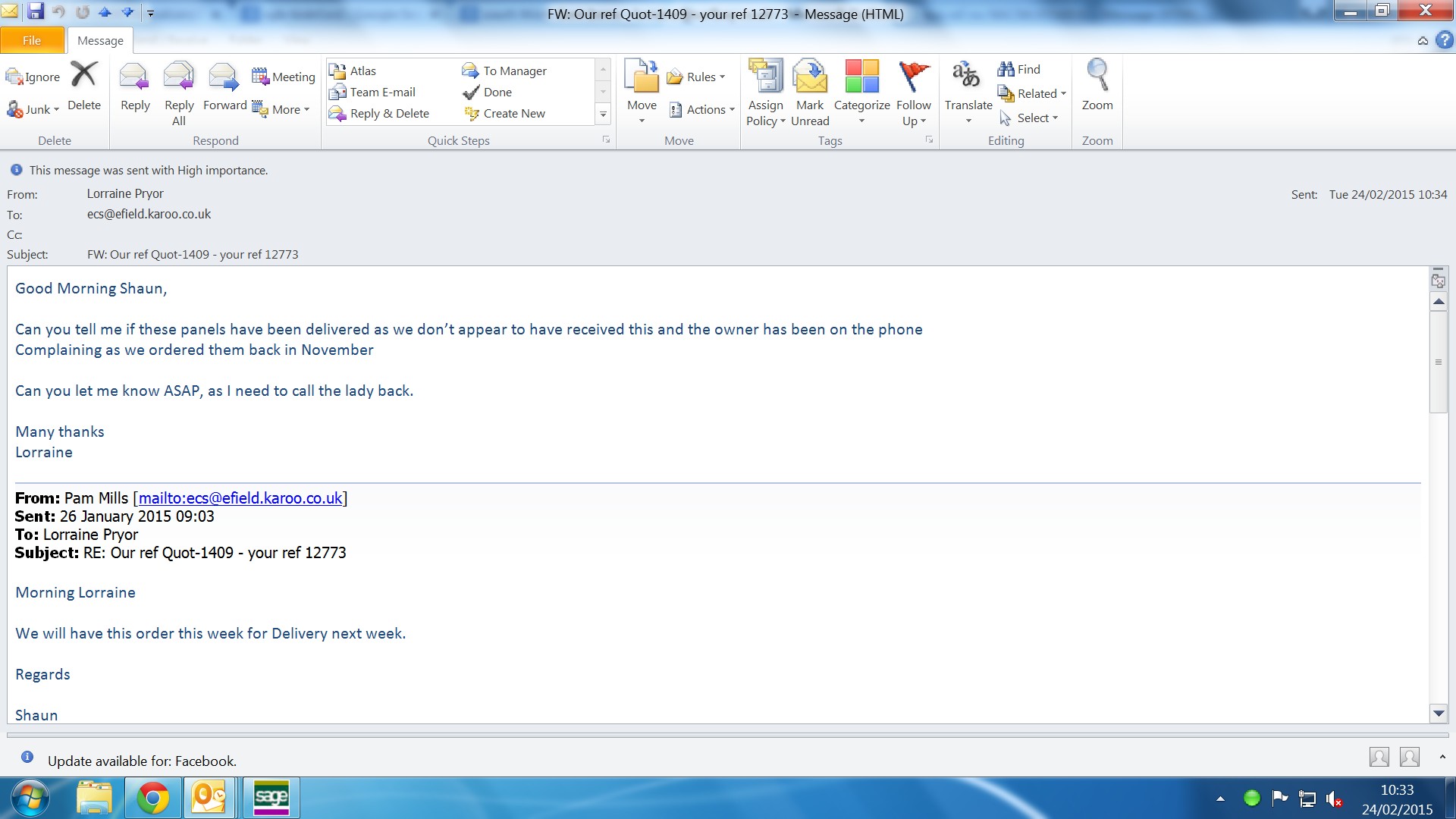This screenshot has width=1456, height=819.
Task: Click the message scrollbar down arrow
Action: click(1439, 714)
